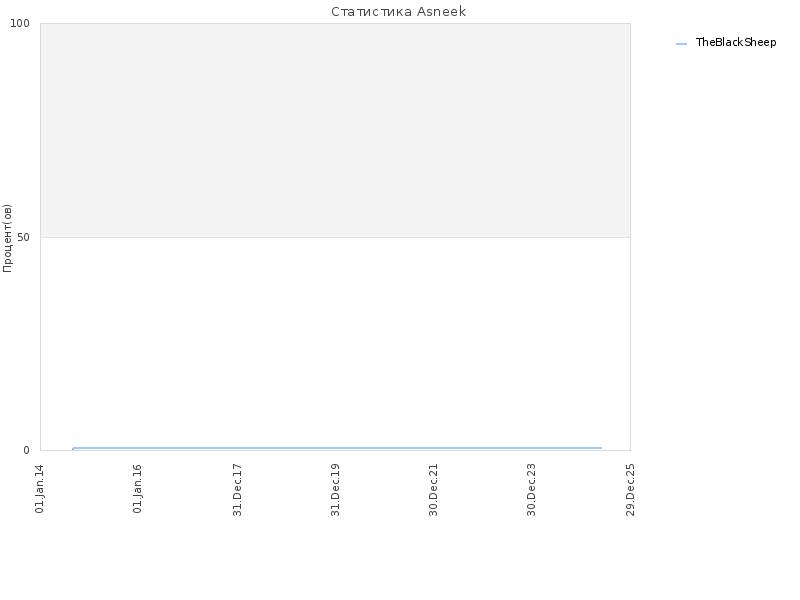The height and width of the screenshot is (600, 800).
Task: Select the 0 tick on Y-axis
Action: pyautogui.click(x=27, y=450)
